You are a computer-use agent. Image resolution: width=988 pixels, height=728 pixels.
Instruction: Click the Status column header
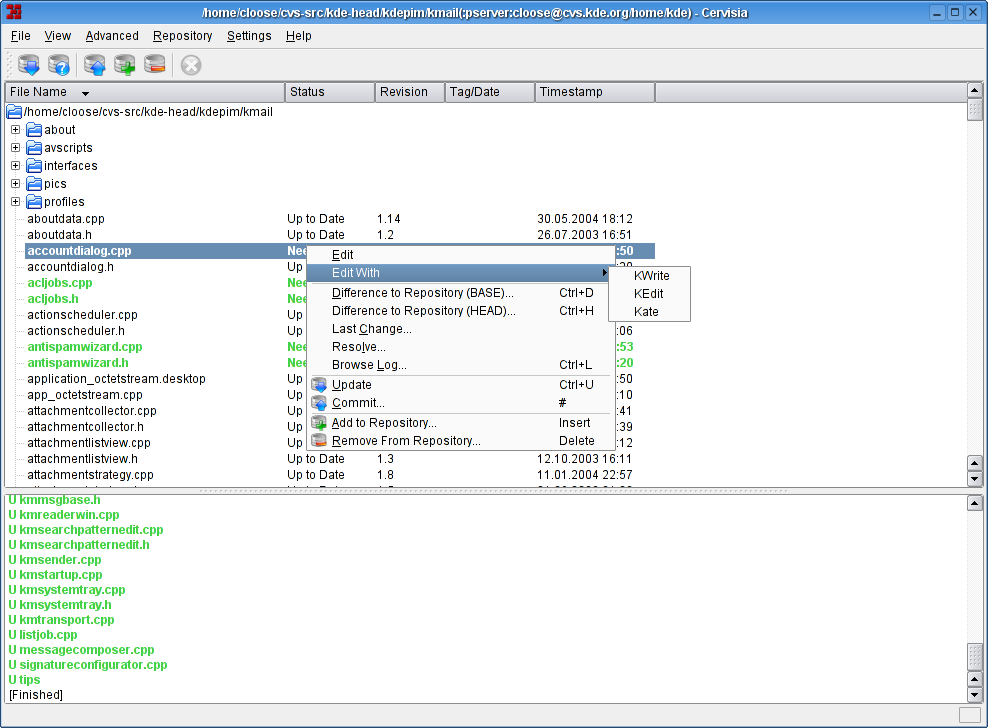(330, 92)
